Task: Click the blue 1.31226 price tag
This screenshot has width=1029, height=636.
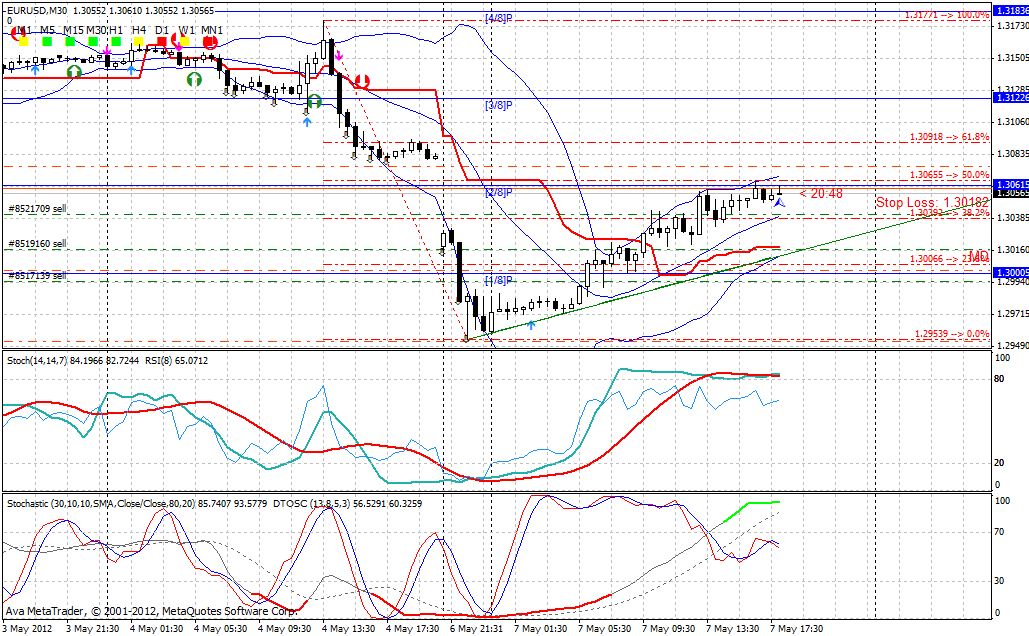Action: (x=1011, y=98)
